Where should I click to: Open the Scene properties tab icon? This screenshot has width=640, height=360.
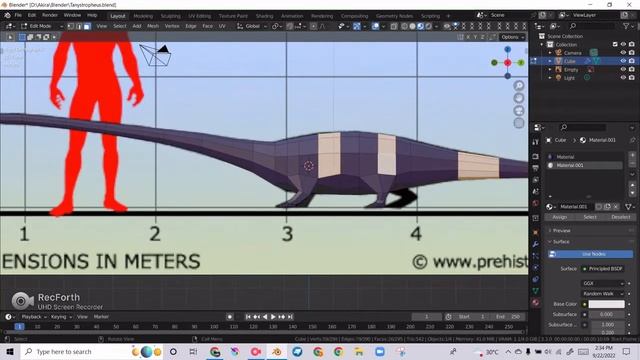pyautogui.click(x=536, y=191)
